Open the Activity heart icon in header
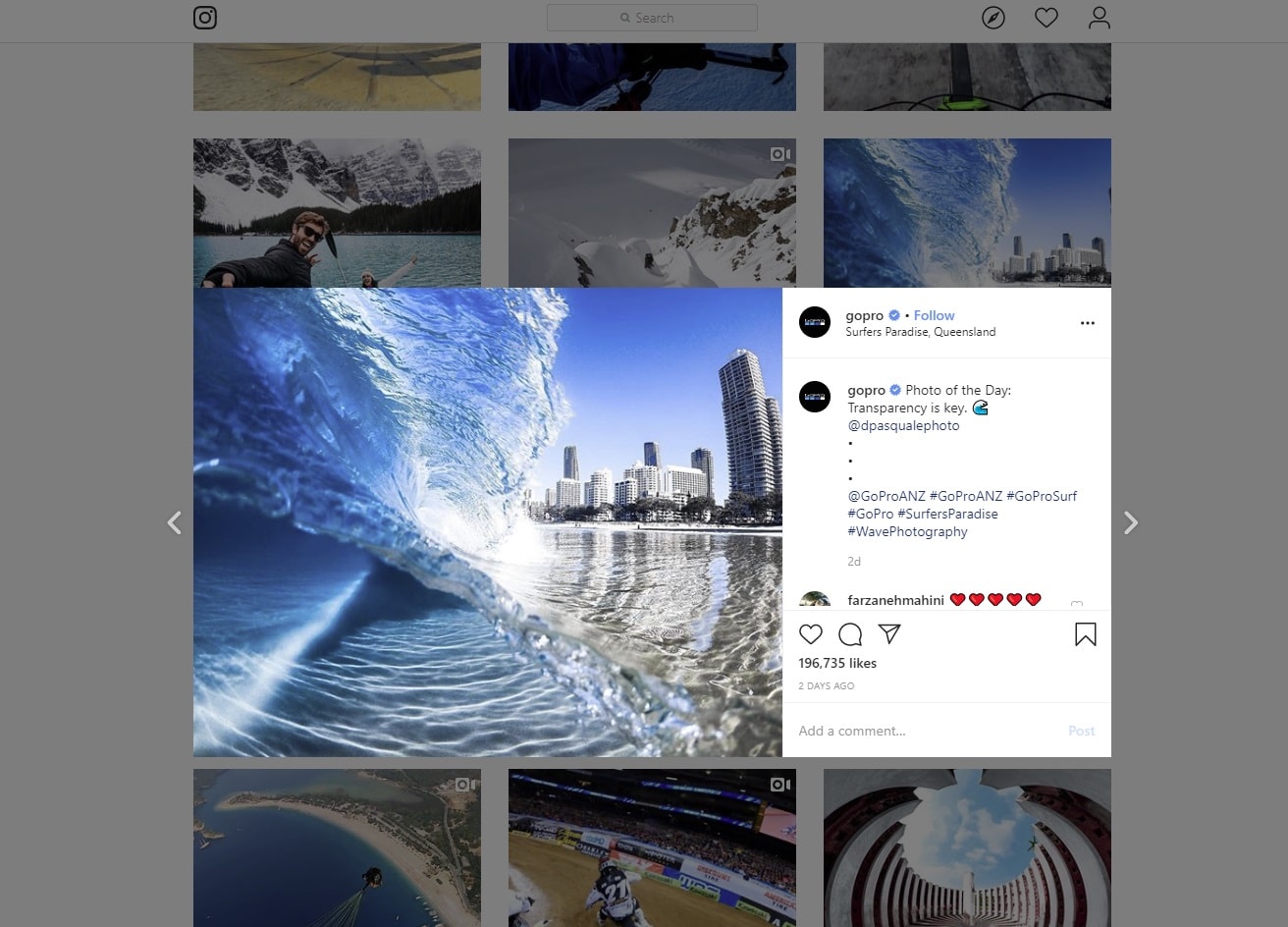The width and height of the screenshot is (1288, 927). pos(1046,18)
